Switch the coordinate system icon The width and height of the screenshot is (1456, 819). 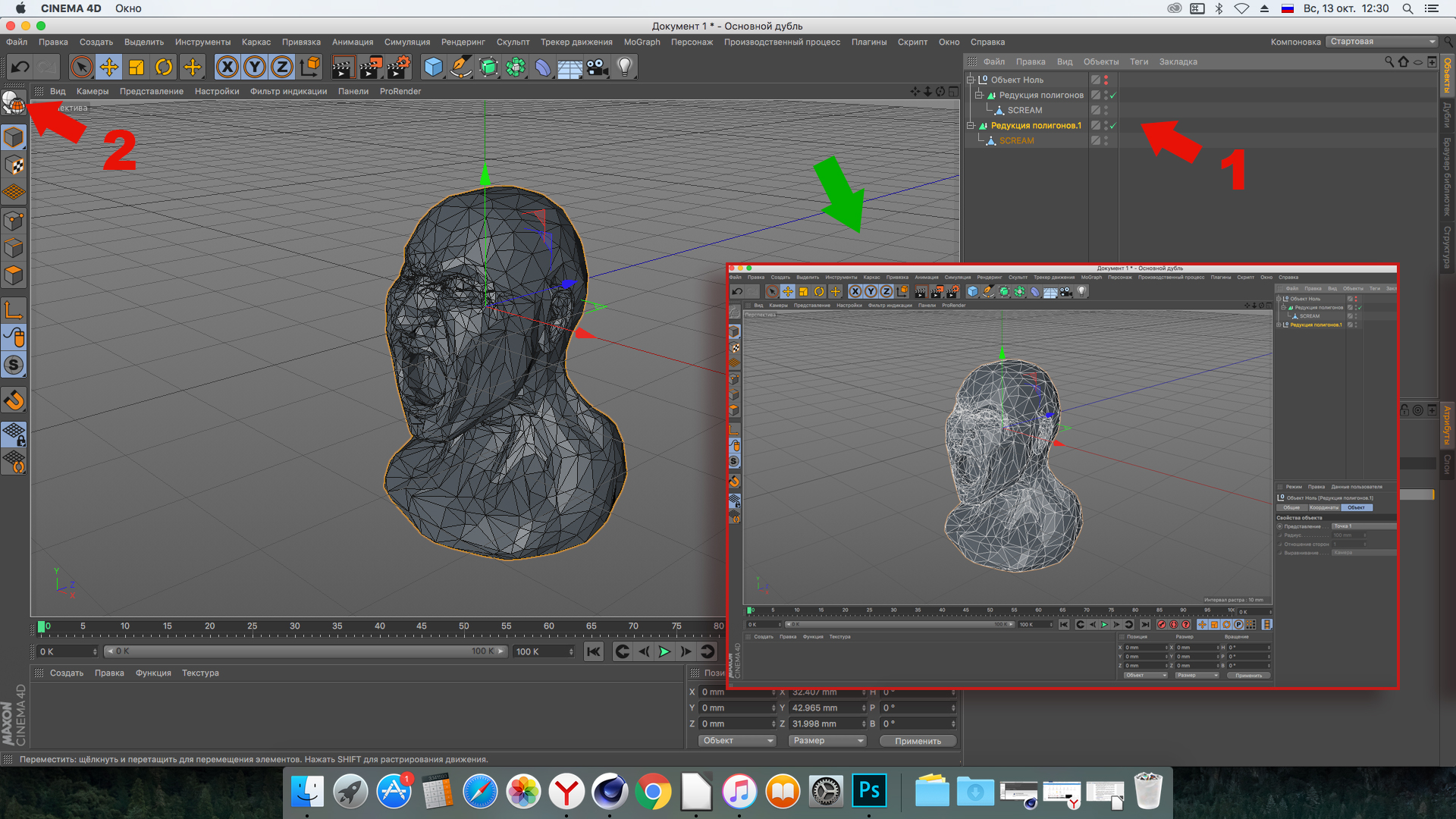[310, 67]
